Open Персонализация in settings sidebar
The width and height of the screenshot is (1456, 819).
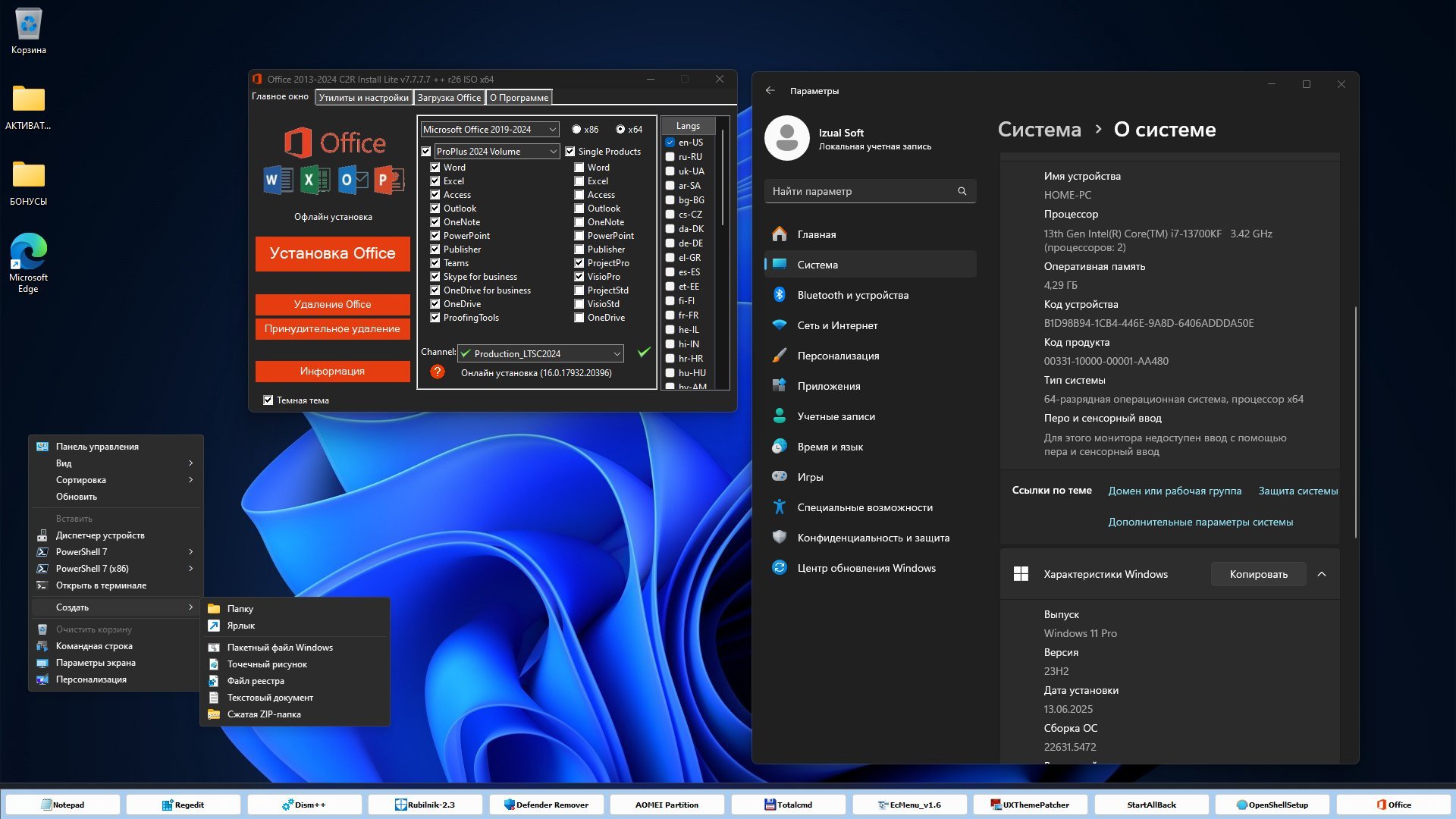[870, 356]
